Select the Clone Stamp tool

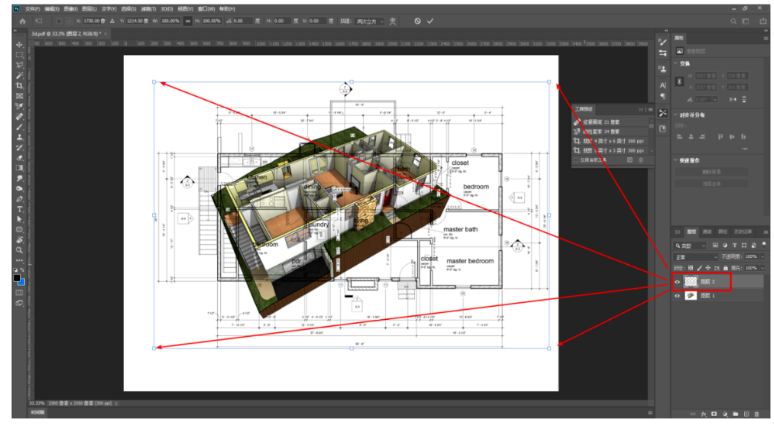point(20,137)
